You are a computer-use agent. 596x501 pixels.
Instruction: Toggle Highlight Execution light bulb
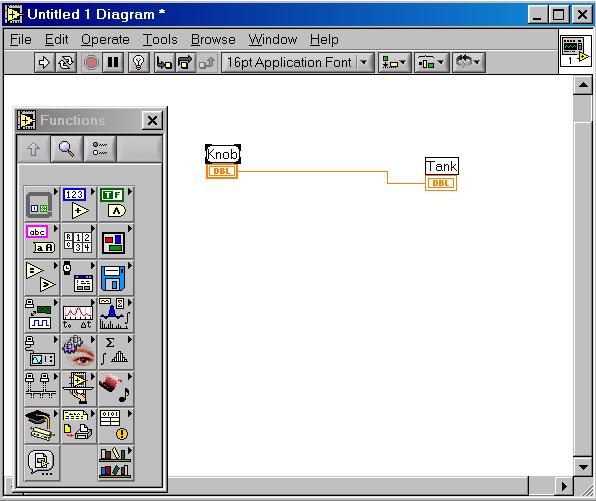pyautogui.click(x=139, y=62)
